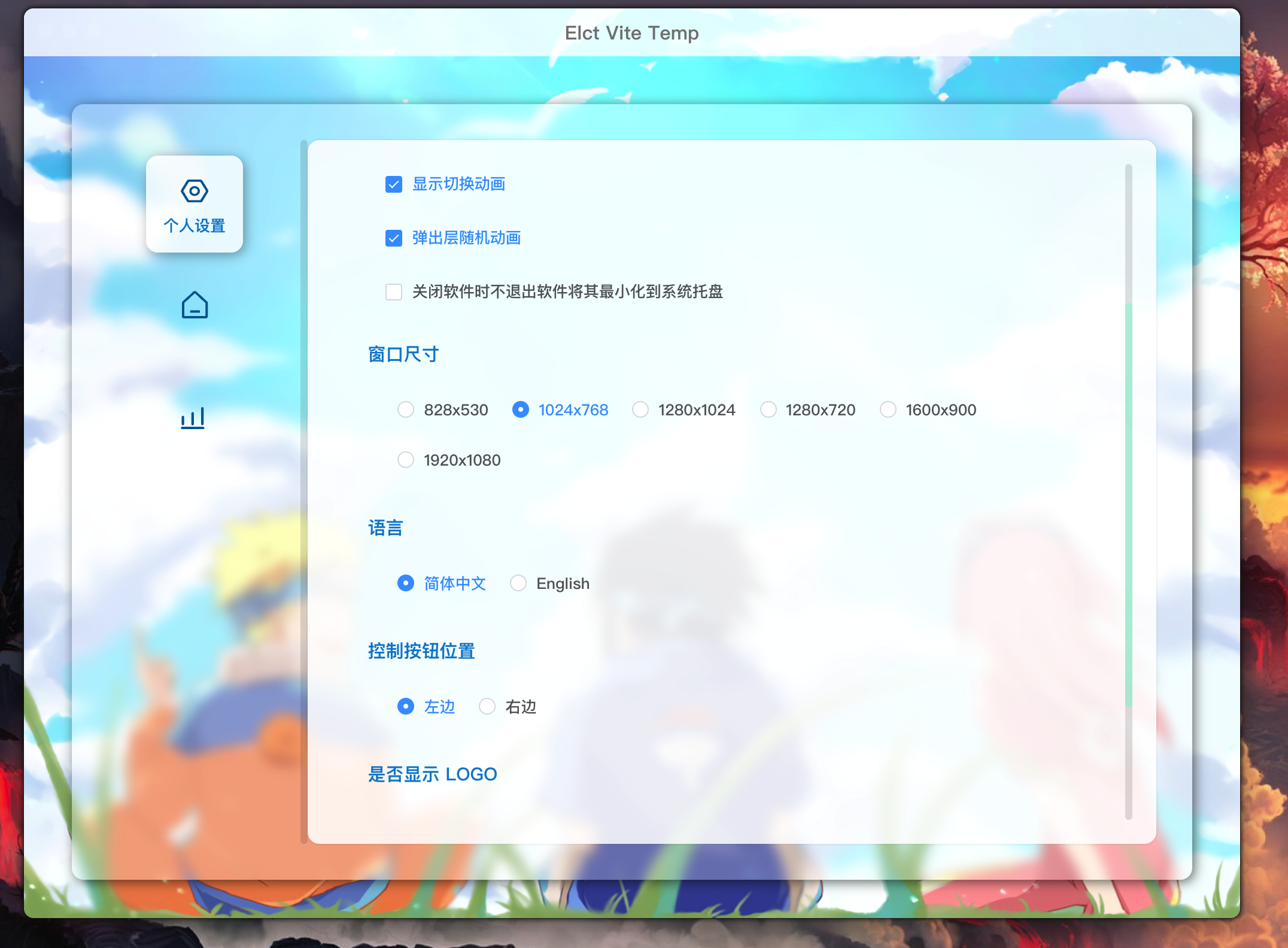The width and height of the screenshot is (1288, 948).
Task: Choose 1280x1024 resolution
Action: (x=640, y=409)
